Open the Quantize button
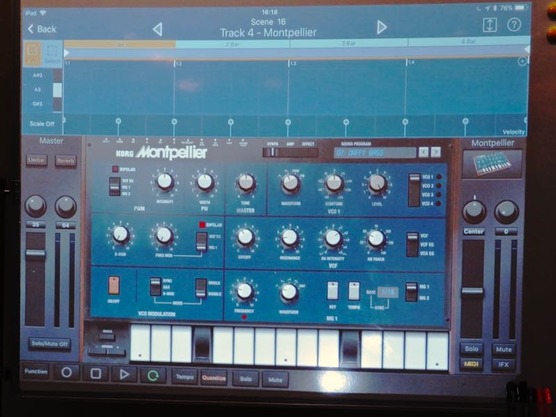The width and height of the screenshot is (556, 417). click(214, 378)
